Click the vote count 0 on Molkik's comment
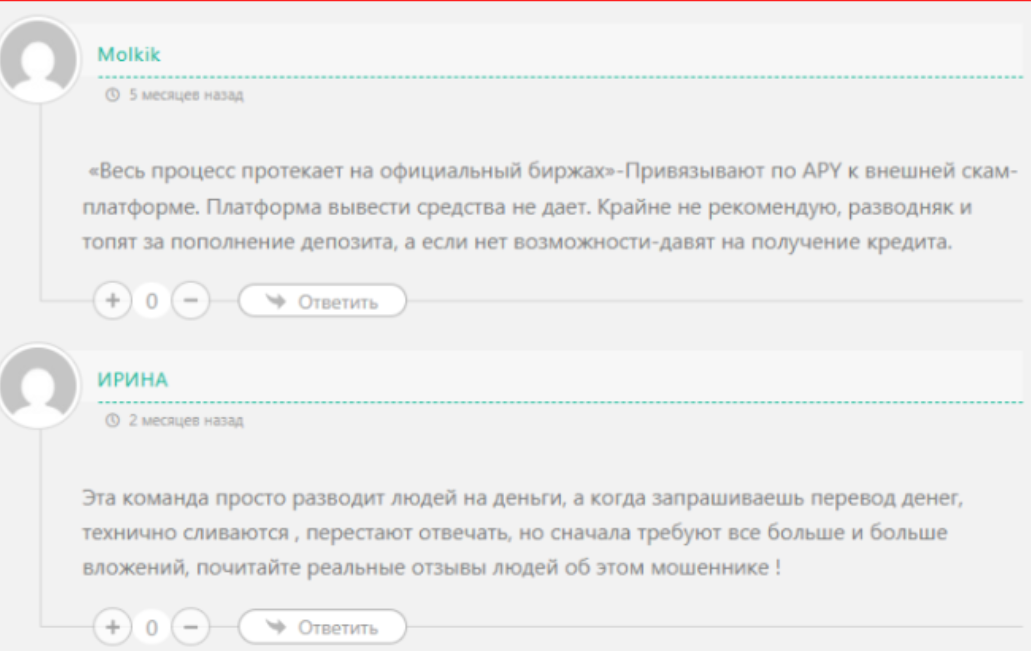 point(152,302)
